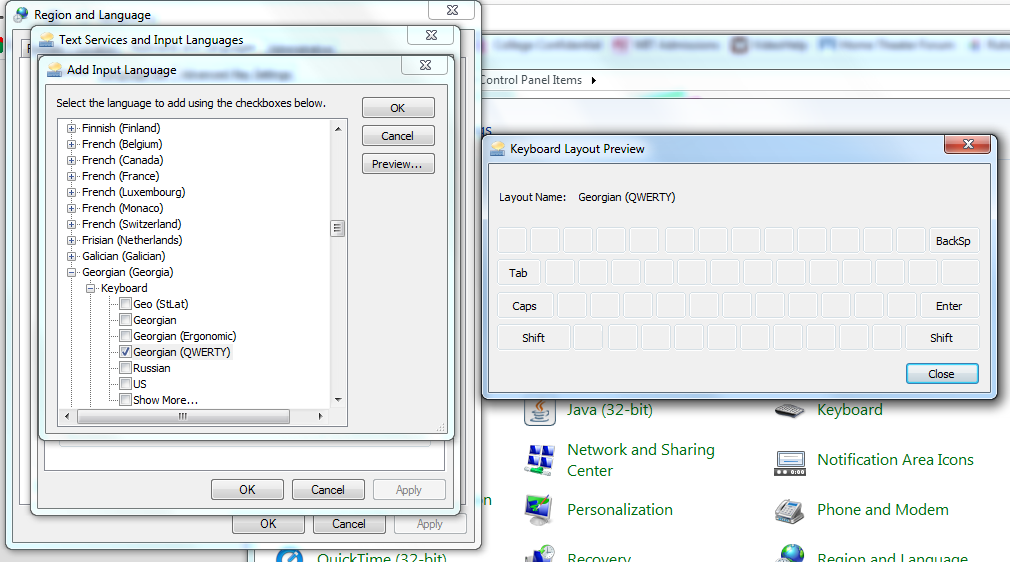Screen dimensions: 1010x562
Task: Click the horizontal scrollbar left arrow
Action: pyautogui.click(x=67, y=416)
